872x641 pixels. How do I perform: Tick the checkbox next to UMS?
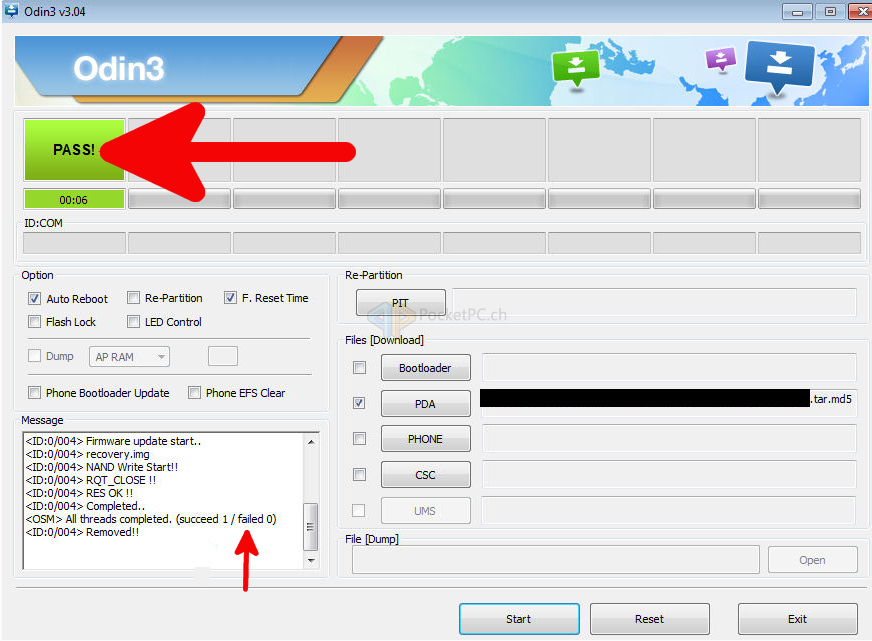[359, 510]
